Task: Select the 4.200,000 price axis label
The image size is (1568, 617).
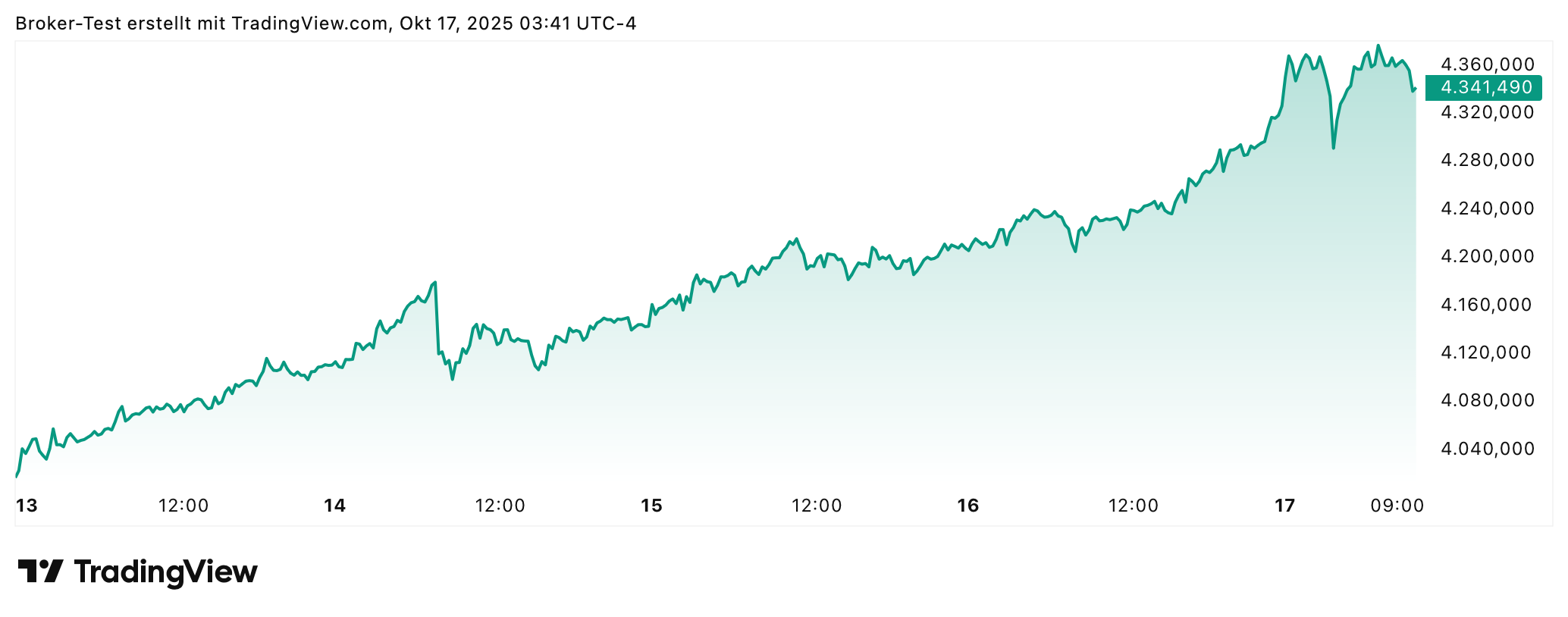Action: click(1487, 256)
